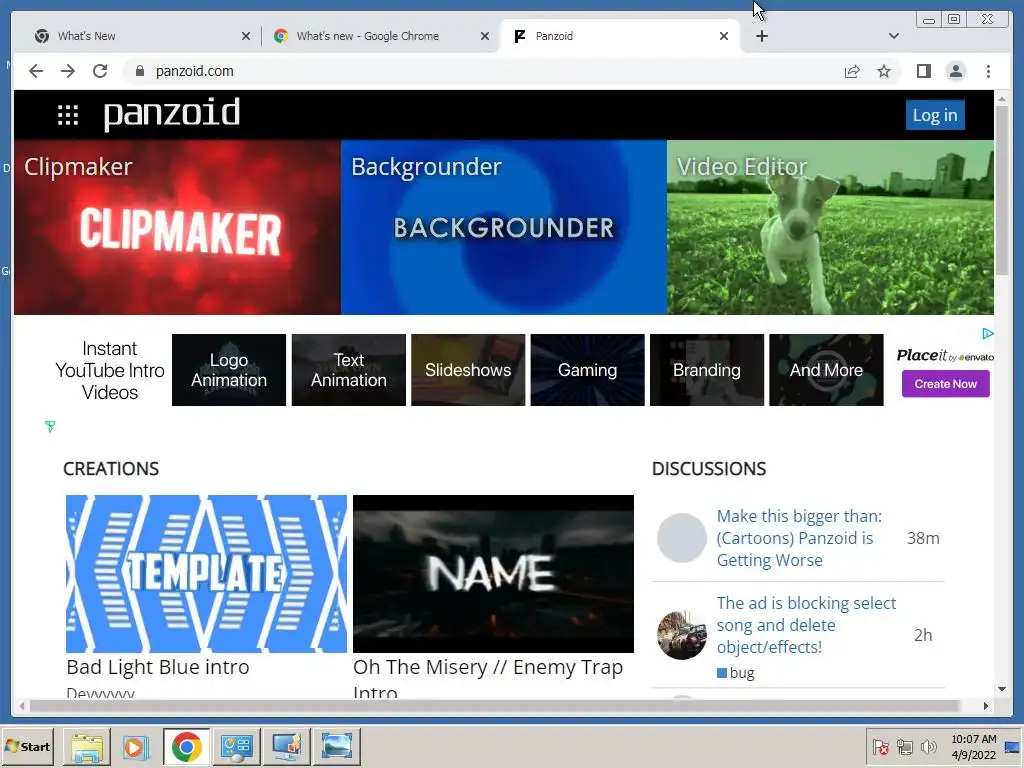Open Slideshows ad tile
The width and height of the screenshot is (1024, 768).
pos(468,370)
